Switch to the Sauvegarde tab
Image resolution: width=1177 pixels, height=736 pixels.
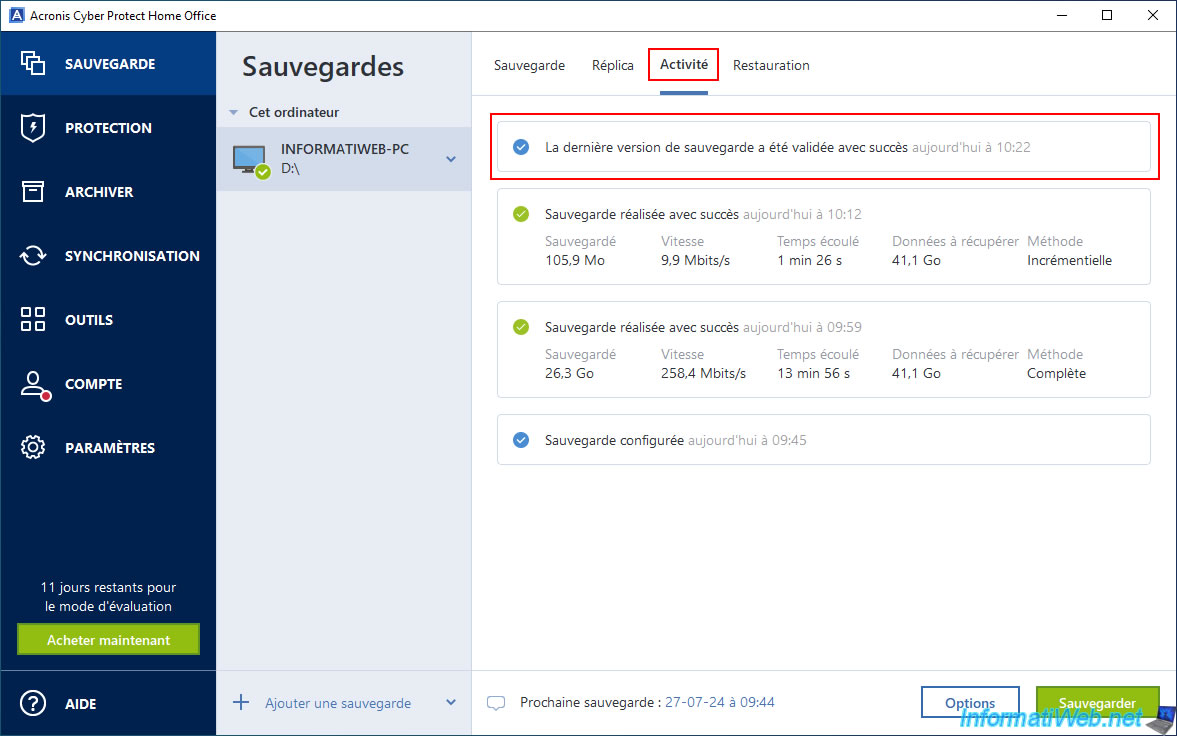[x=529, y=65]
